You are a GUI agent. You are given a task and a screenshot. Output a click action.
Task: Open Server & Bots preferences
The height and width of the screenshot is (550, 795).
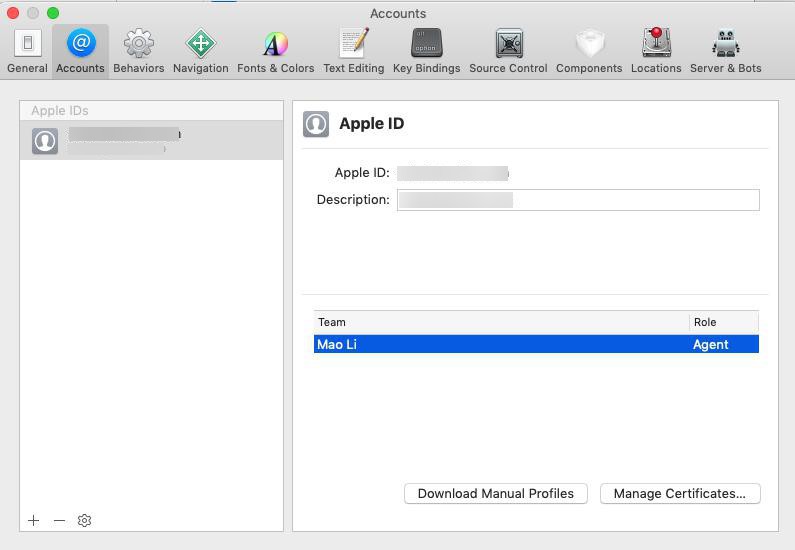pos(726,51)
